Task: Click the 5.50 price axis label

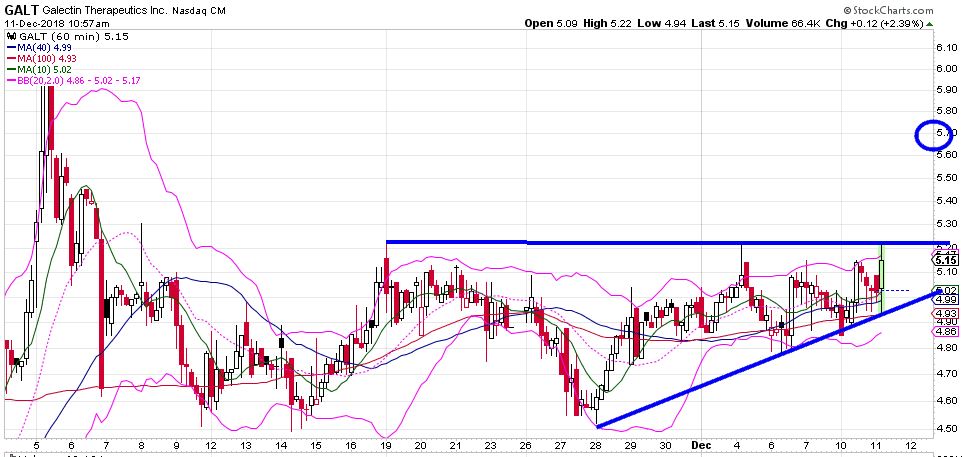Action: coord(948,178)
